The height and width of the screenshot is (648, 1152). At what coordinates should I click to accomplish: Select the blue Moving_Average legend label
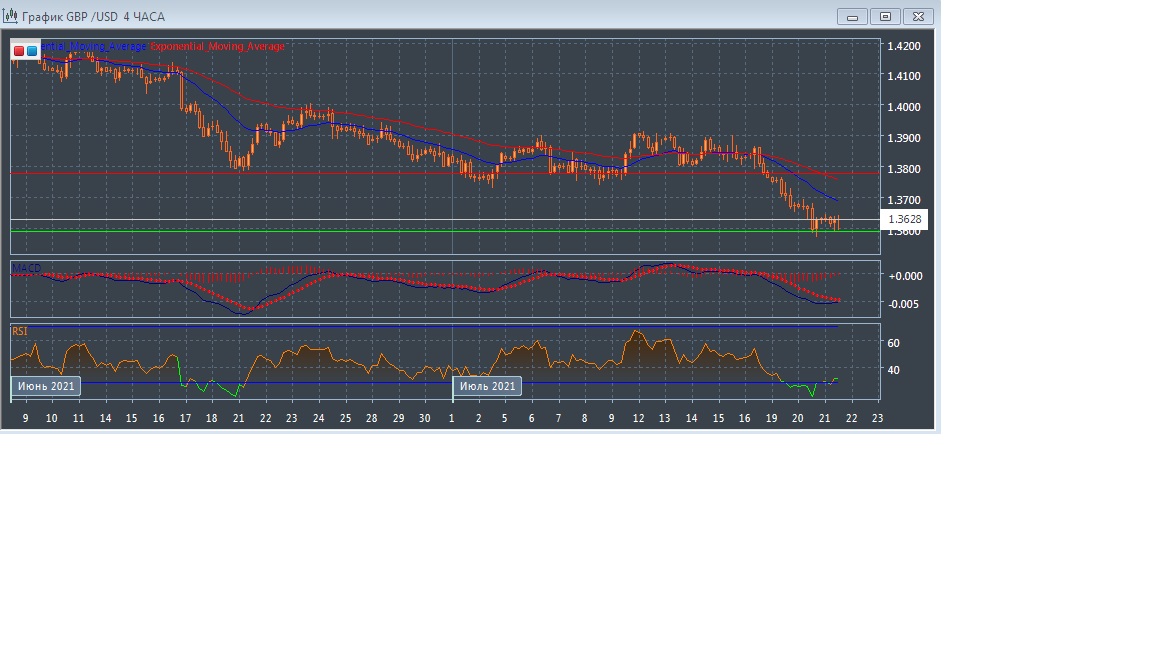pyautogui.click(x=93, y=47)
